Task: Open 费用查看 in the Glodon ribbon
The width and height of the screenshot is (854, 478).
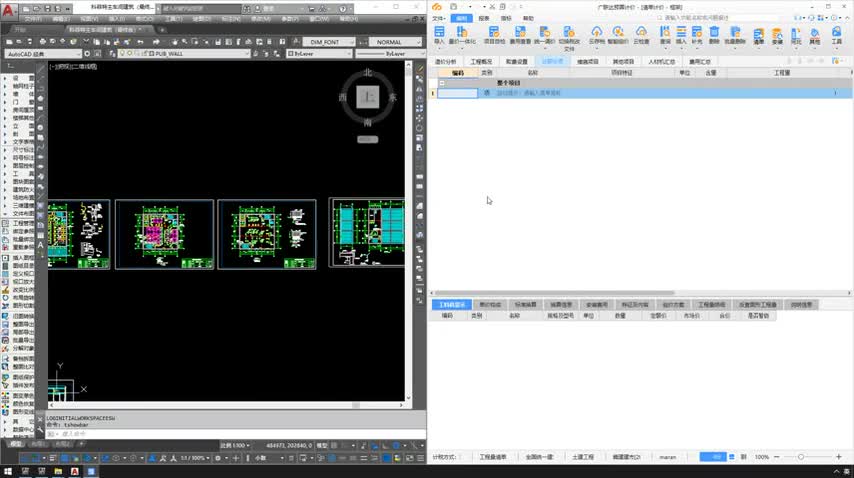Action: tap(520, 34)
